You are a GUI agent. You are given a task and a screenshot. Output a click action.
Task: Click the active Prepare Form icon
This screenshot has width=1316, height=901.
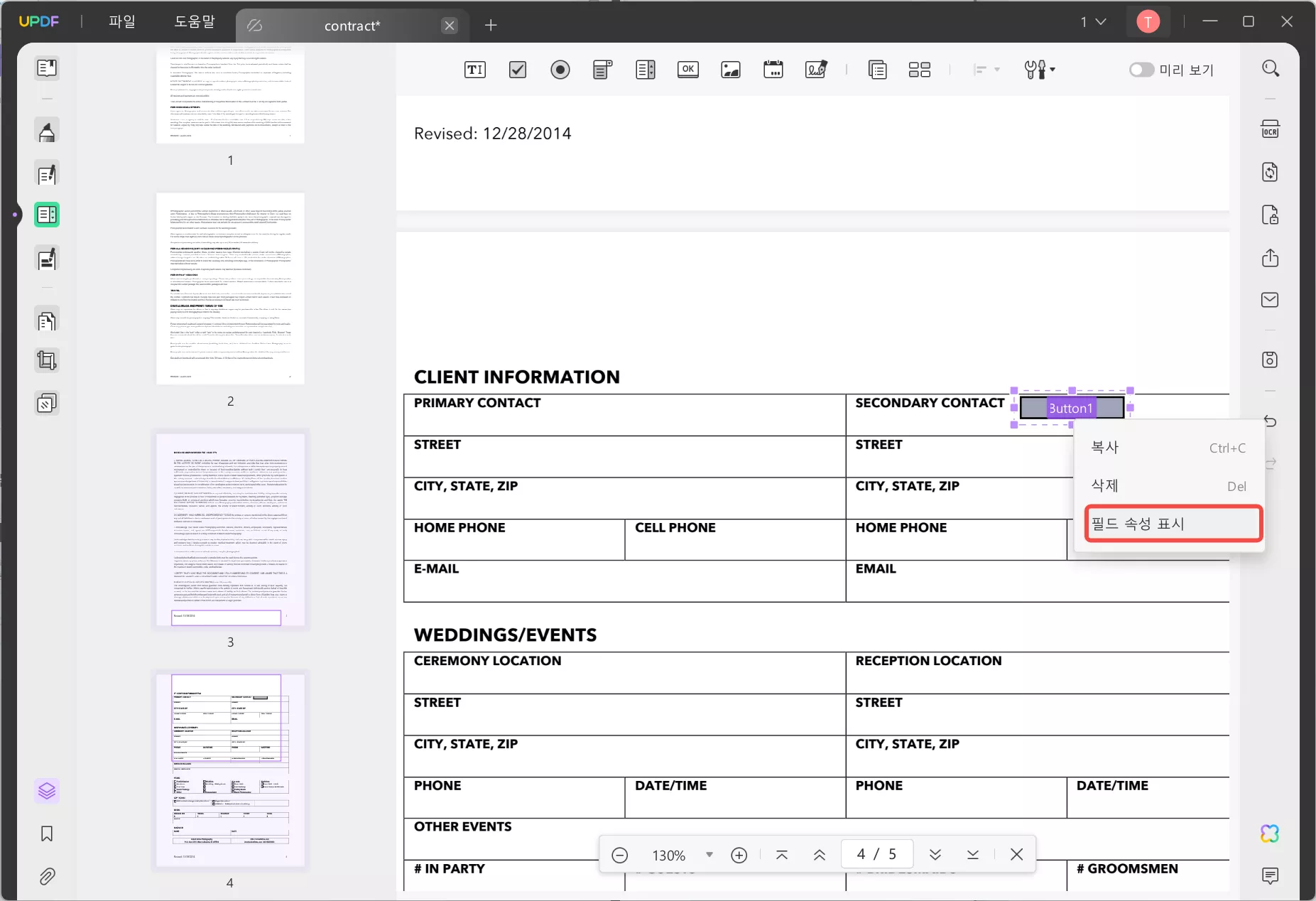click(47, 215)
